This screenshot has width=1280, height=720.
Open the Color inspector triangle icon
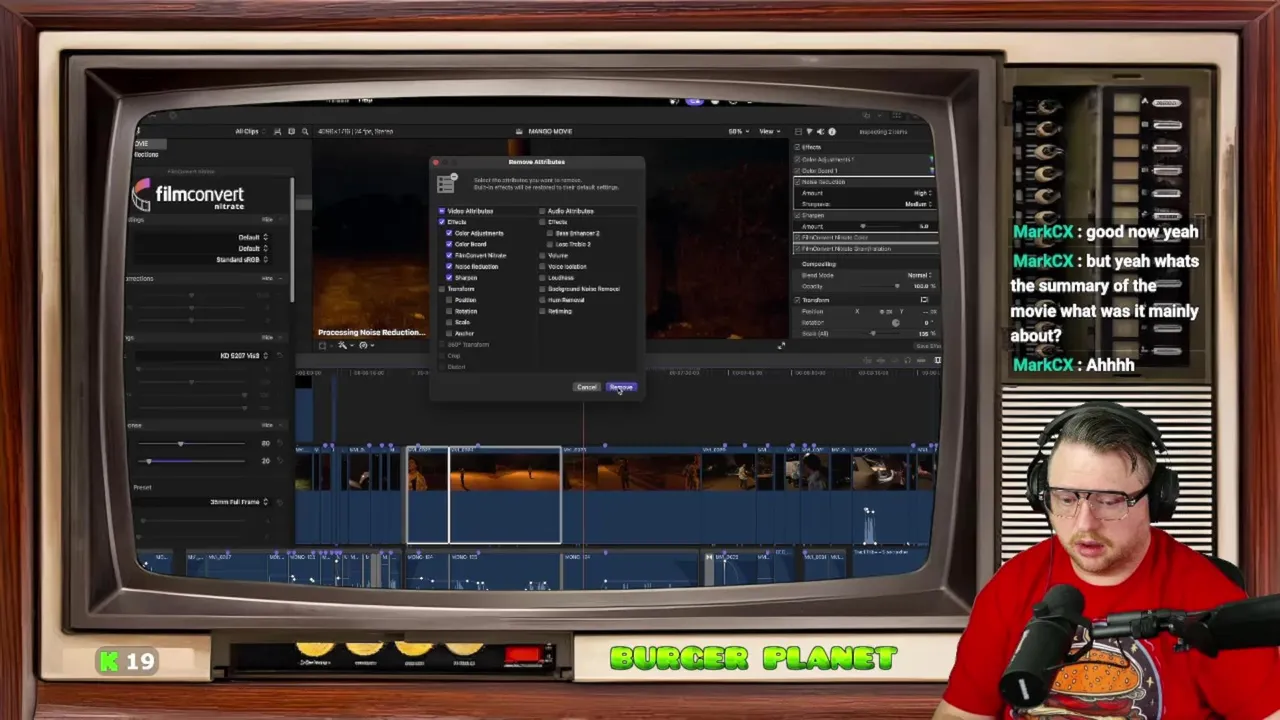tap(809, 131)
